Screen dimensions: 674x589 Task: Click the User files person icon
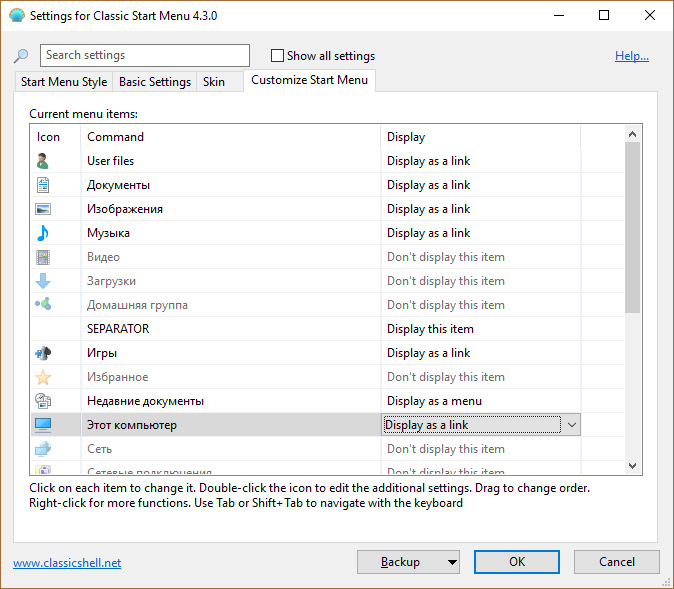pyautogui.click(x=43, y=161)
